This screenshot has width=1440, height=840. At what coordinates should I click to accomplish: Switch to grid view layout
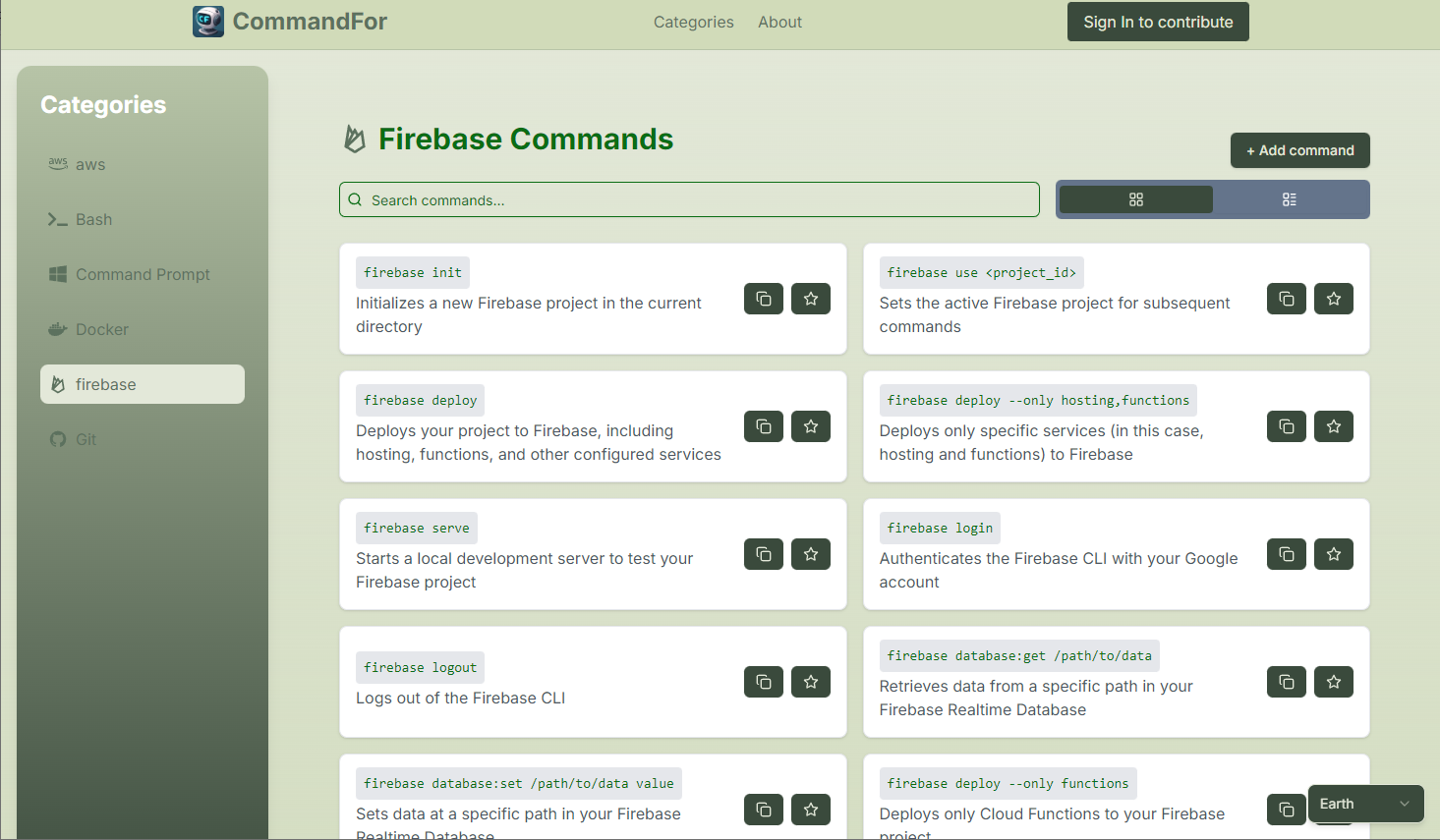pos(1136,199)
